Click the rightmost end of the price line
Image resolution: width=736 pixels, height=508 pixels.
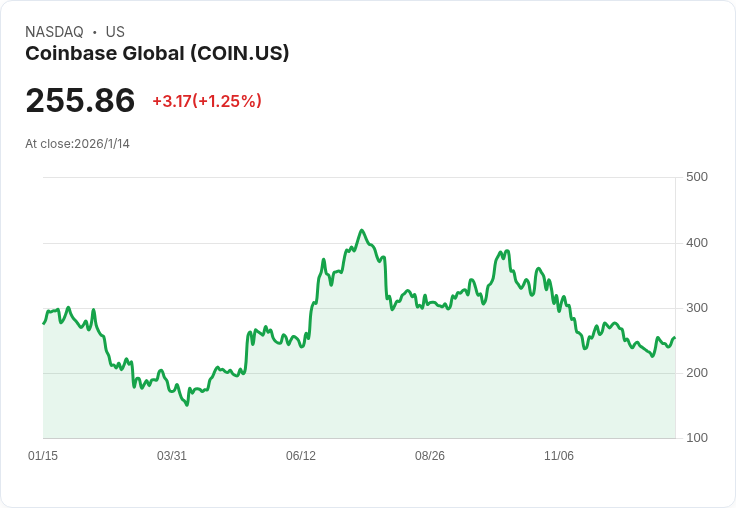coord(674,338)
